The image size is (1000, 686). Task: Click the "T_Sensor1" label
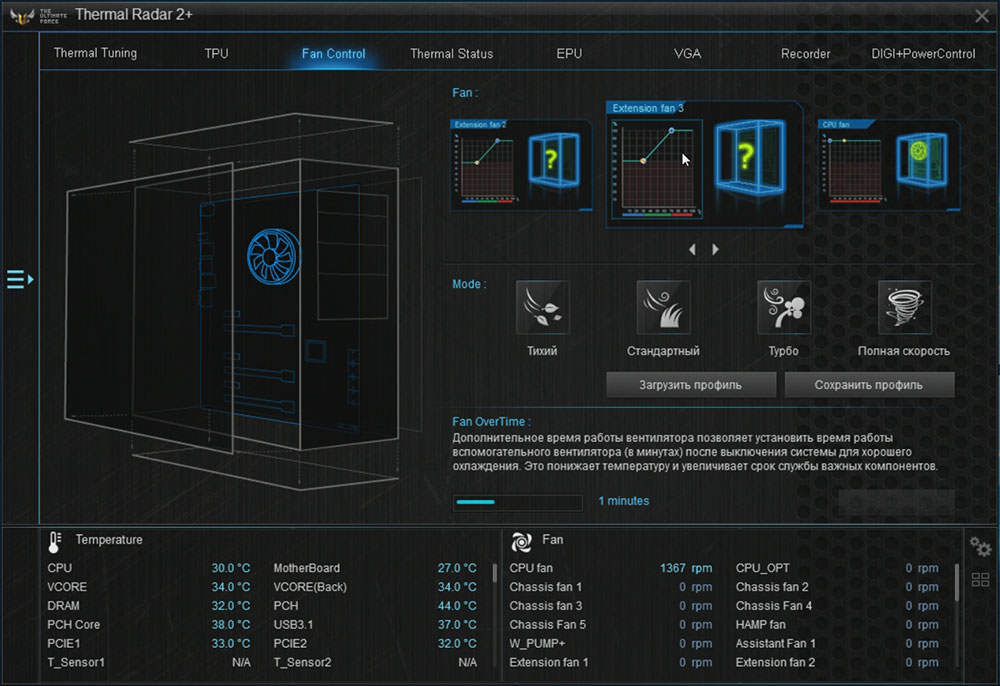(76, 662)
